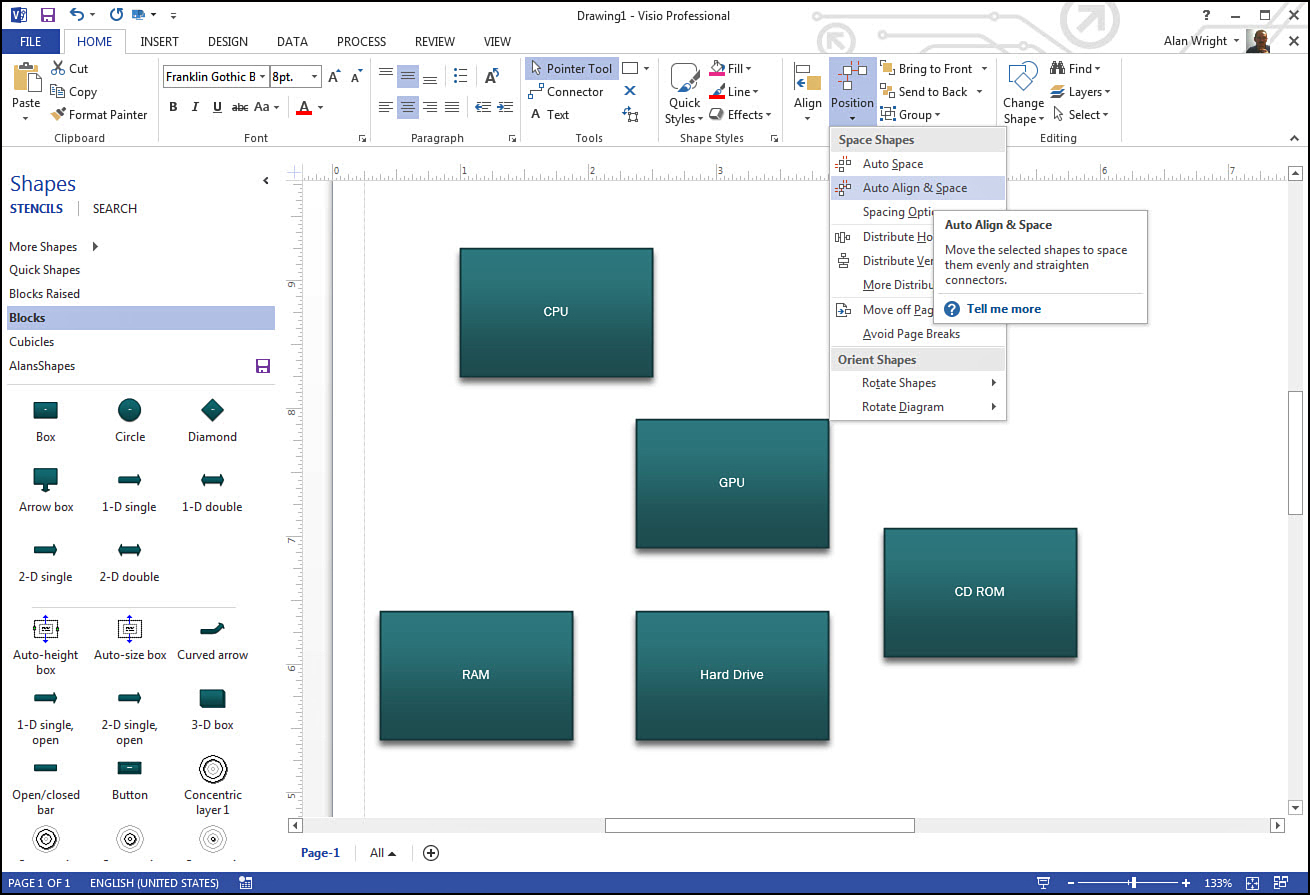Select the CD ROM shape on canvas
The image size is (1310, 895).
tap(980, 592)
